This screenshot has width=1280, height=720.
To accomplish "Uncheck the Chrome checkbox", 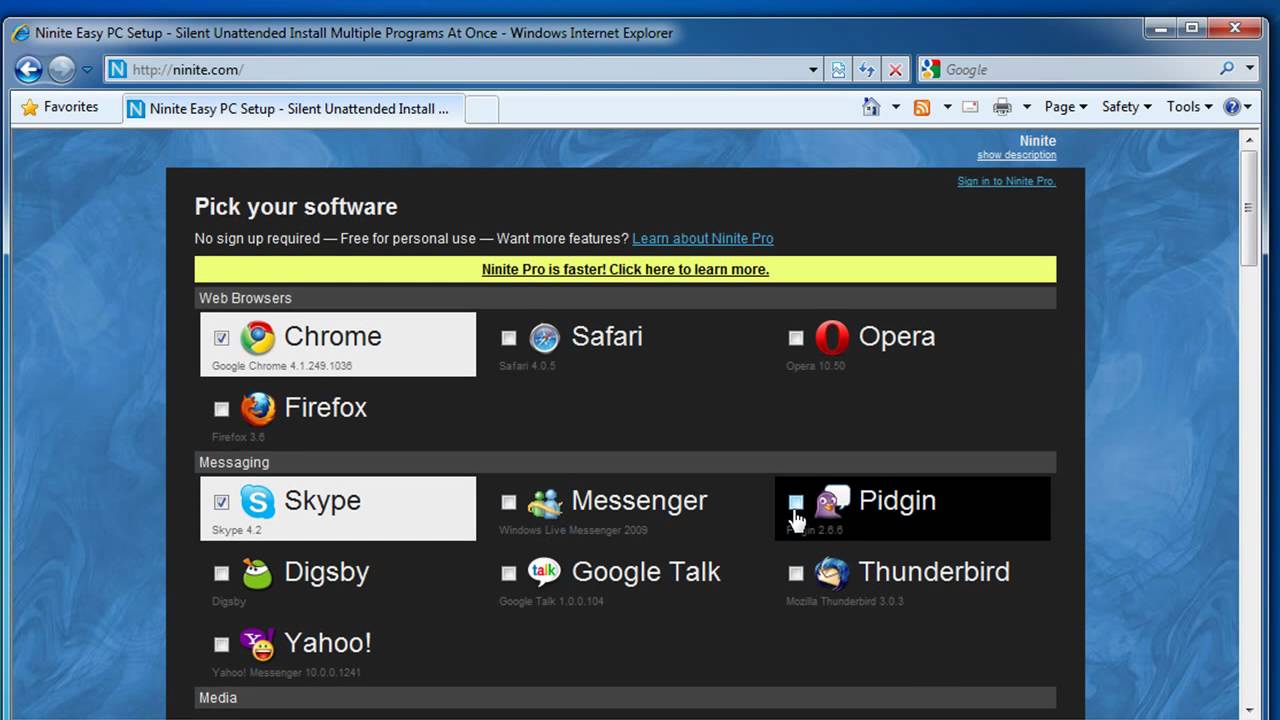I will coord(221,338).
